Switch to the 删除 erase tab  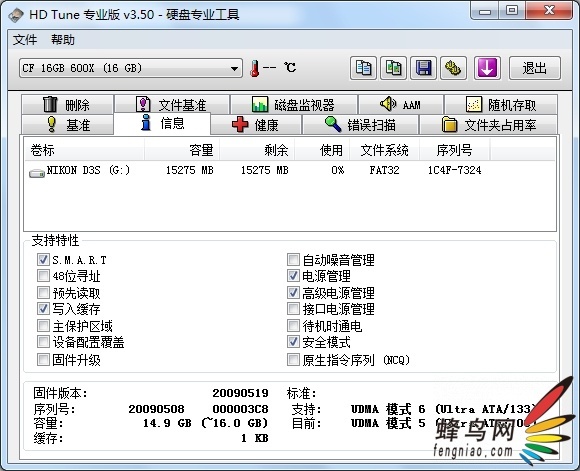67,105
